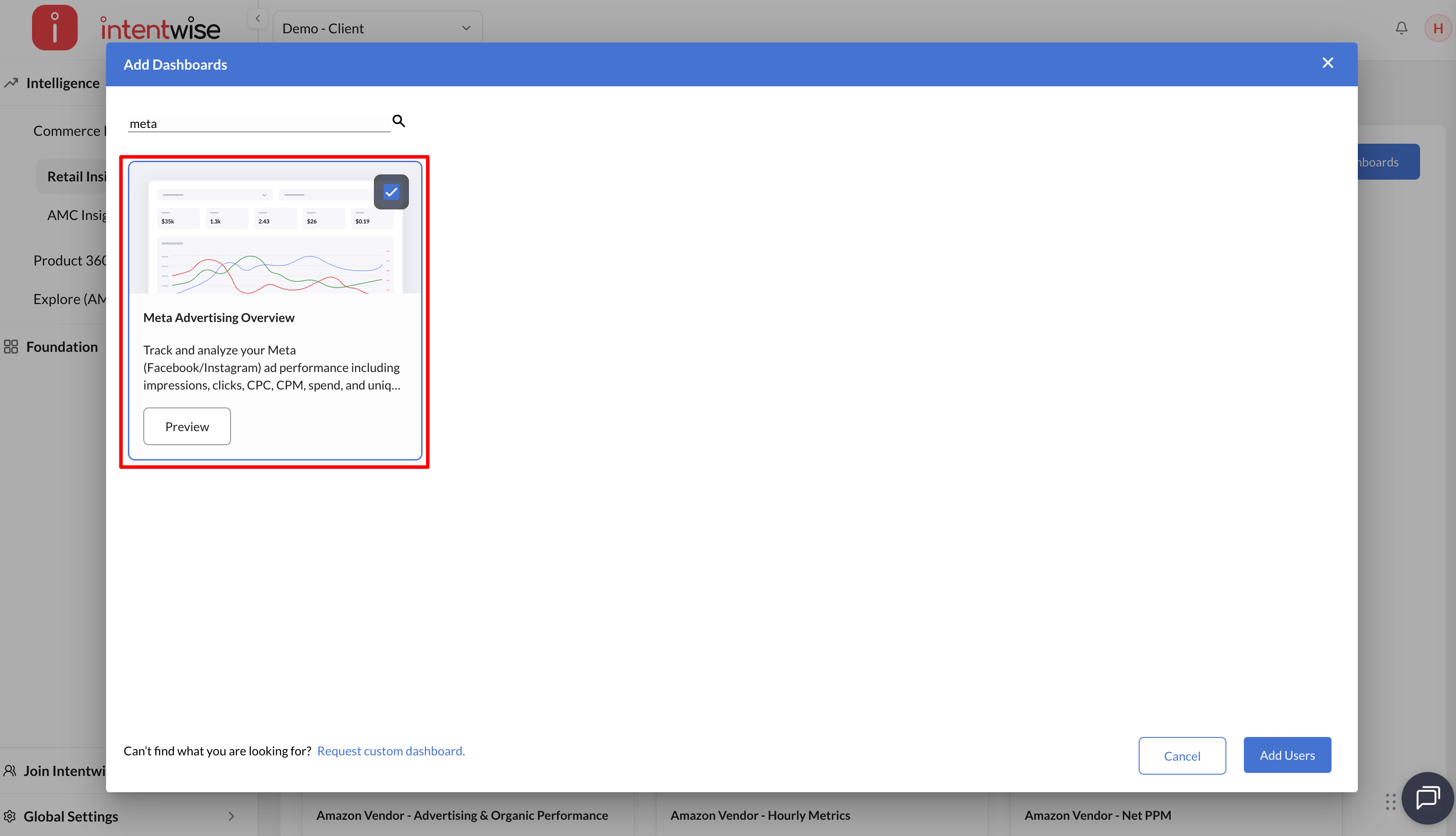Click the search magnifier icon in Add Dashboards
The height and width of the screenshot is (836, 1456).
(398, 121)
